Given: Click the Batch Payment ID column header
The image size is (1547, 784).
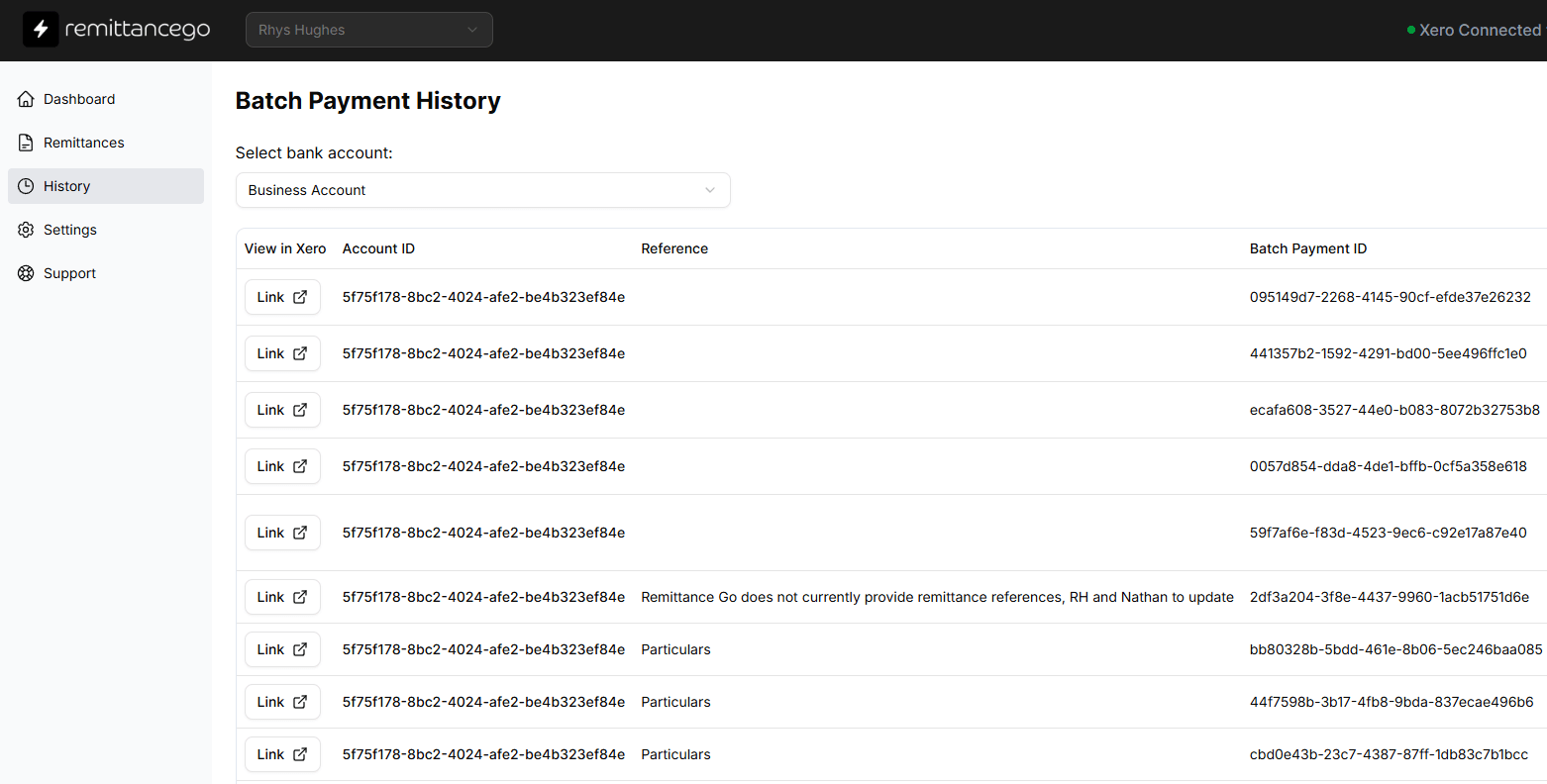Looking at the screenshot, I should 1307,248.
